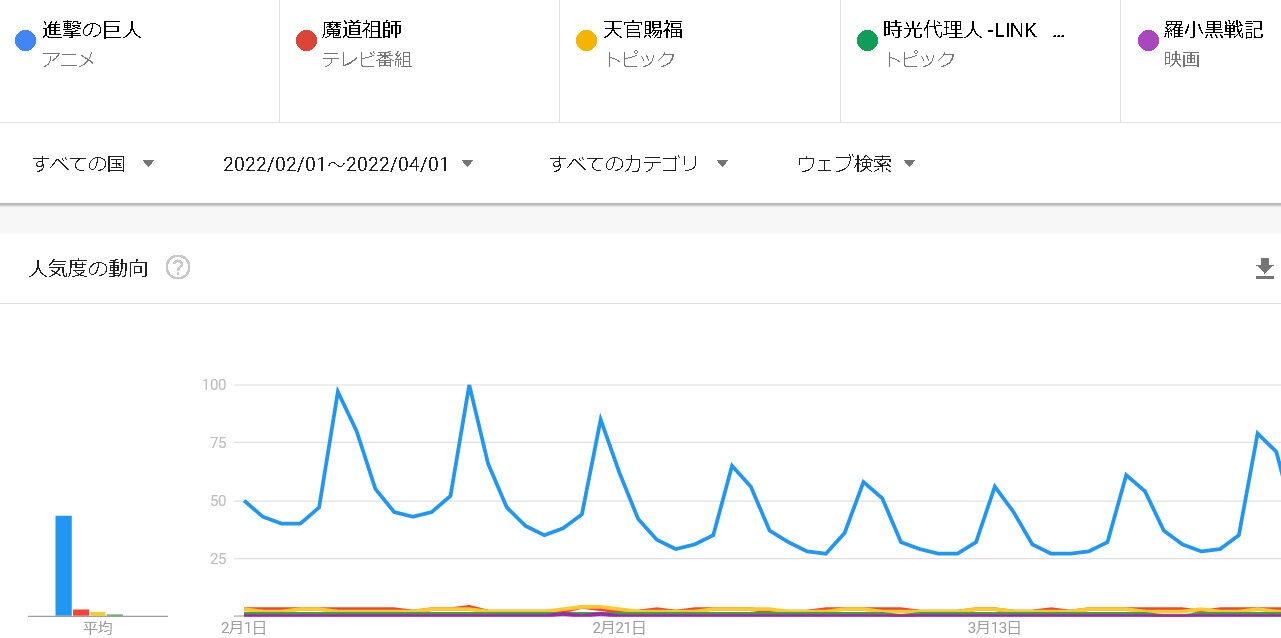Viewport: 1281px width, 638px height.
Task: Click the red dot beside 魔道祖師
Action: coord(306,40)
